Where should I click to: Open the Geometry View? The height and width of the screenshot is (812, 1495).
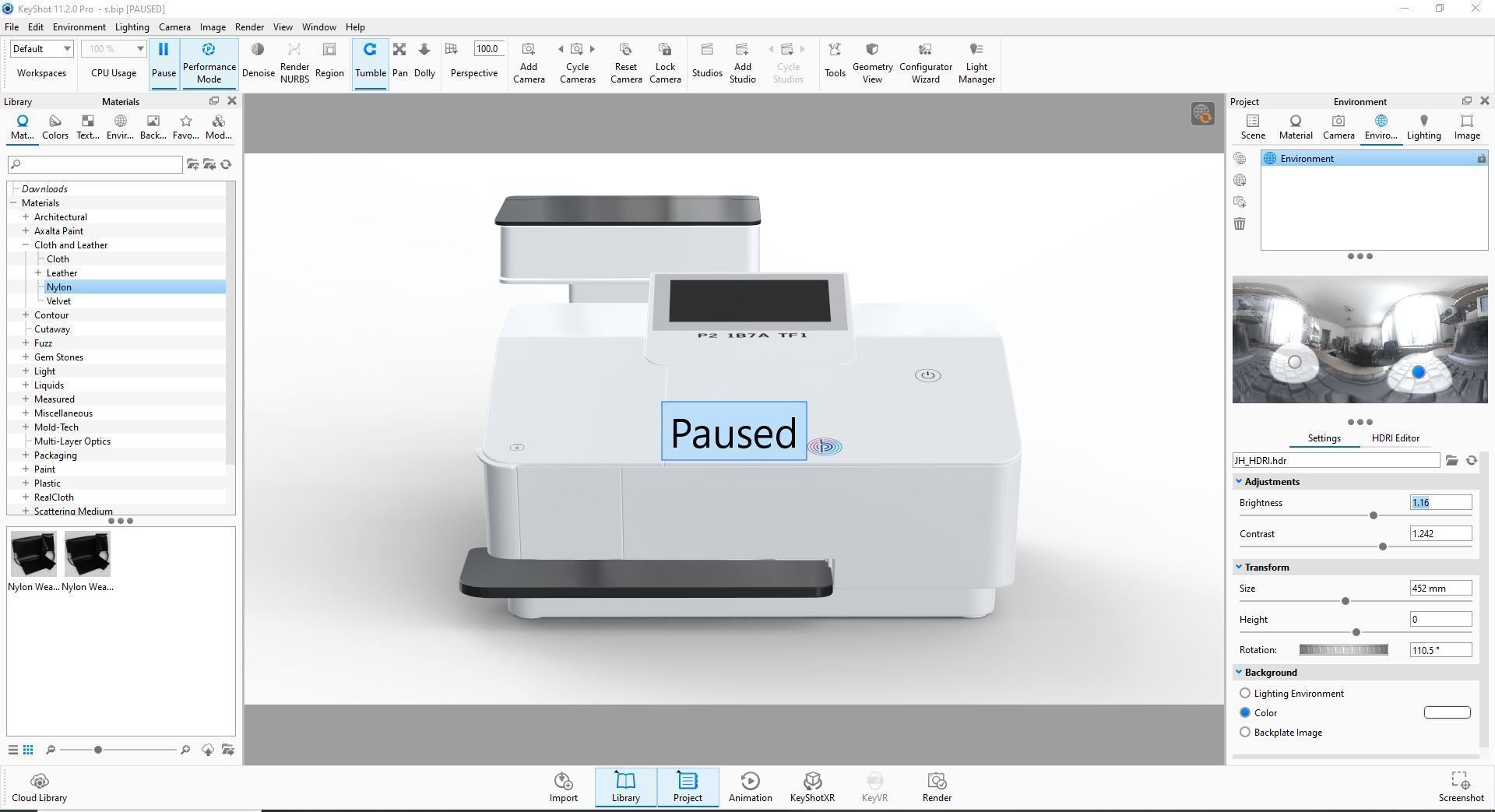click(872, 62)
